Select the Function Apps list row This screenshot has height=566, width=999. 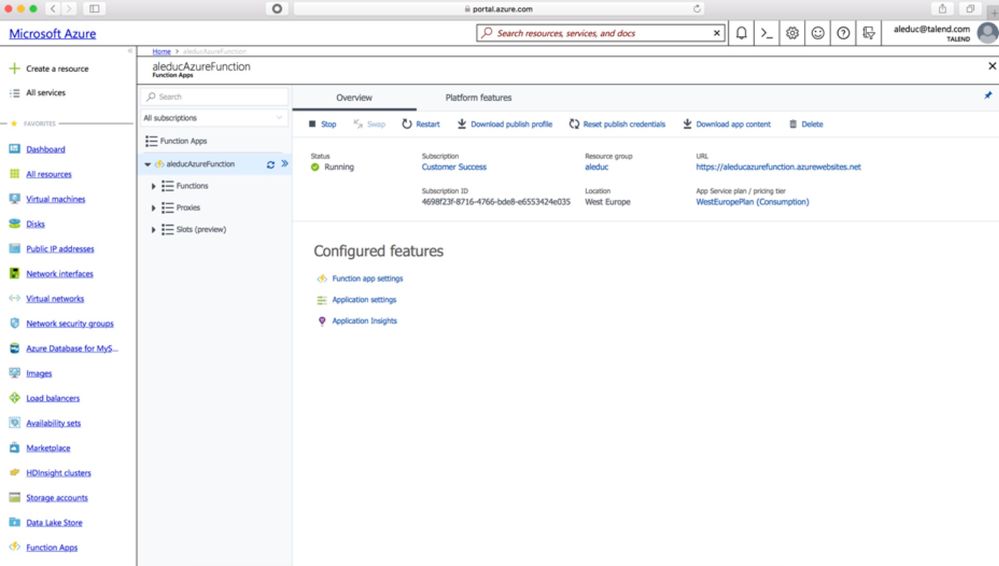[x=215, y=141]
